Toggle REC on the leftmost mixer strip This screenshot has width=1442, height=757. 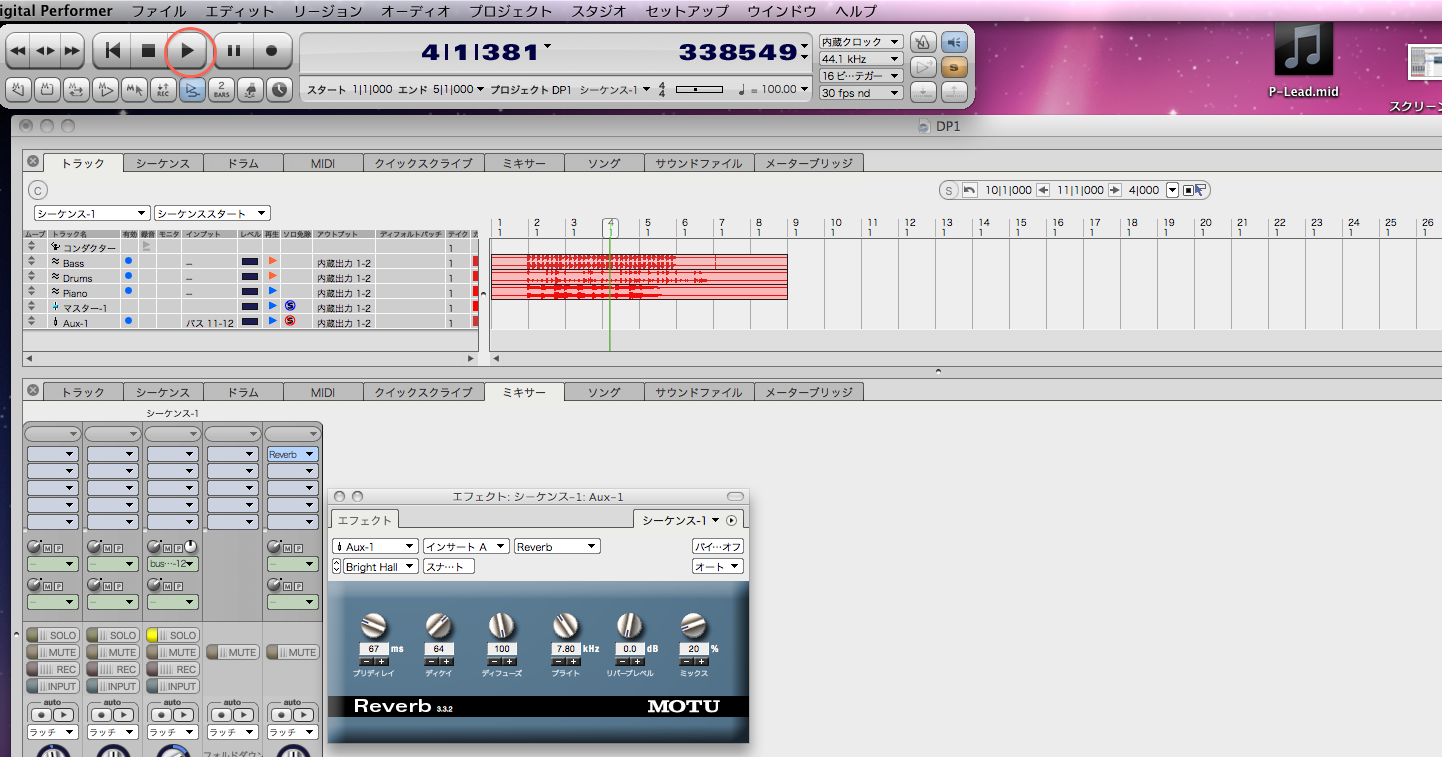(53, 669)
